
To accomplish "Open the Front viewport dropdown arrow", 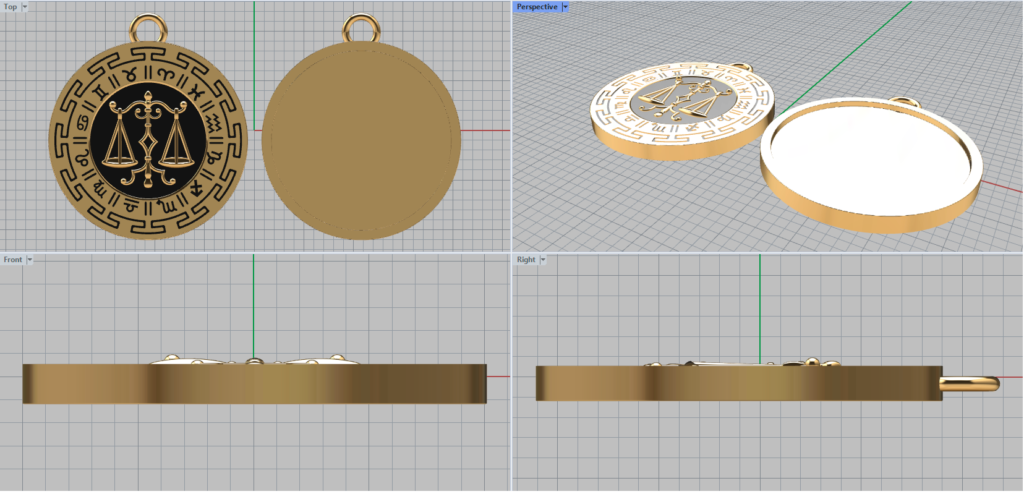I will coord(30,260).
